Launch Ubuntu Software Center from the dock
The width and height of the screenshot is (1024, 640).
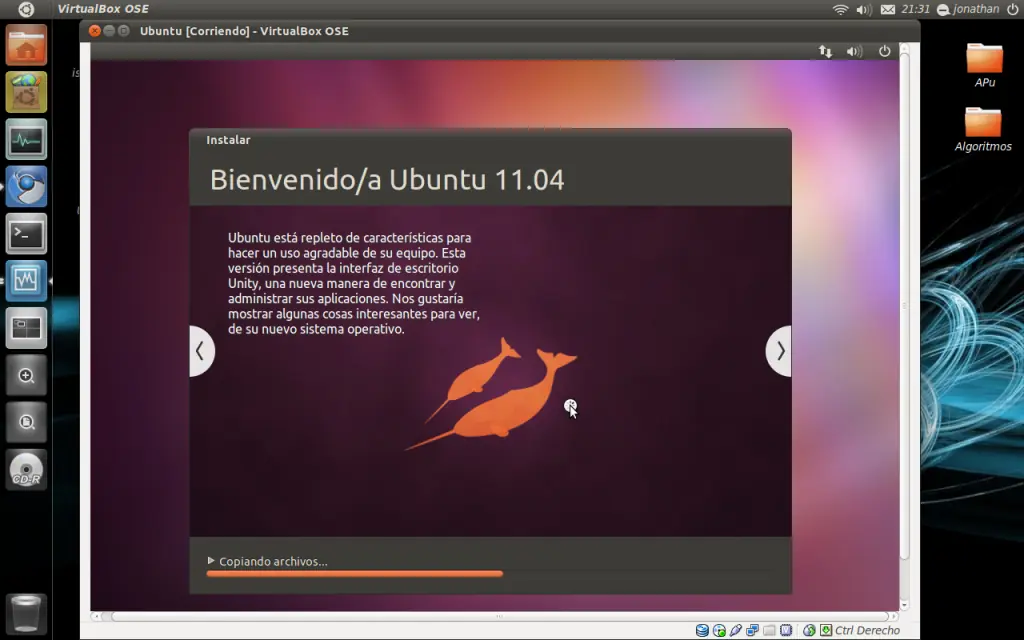[x=26, y=92]
